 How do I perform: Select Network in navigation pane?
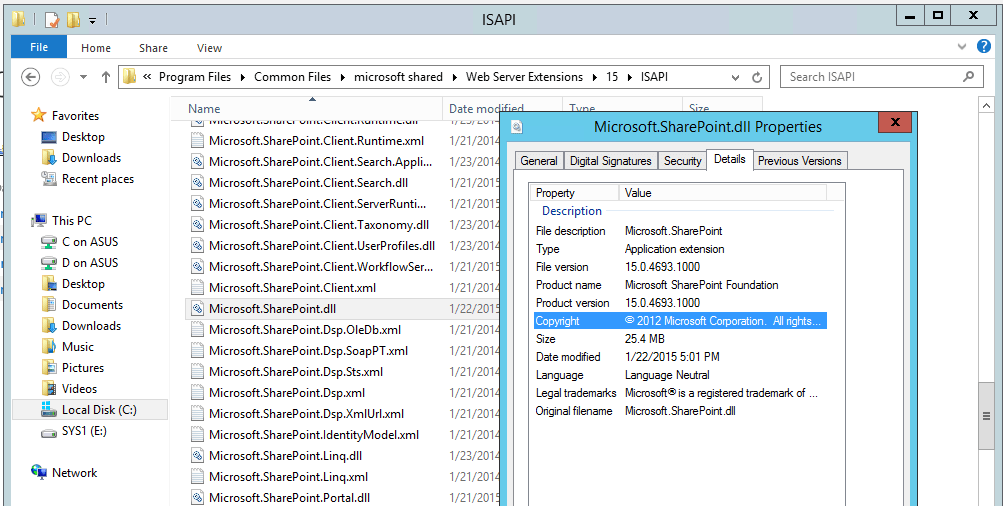click(75, 473)
